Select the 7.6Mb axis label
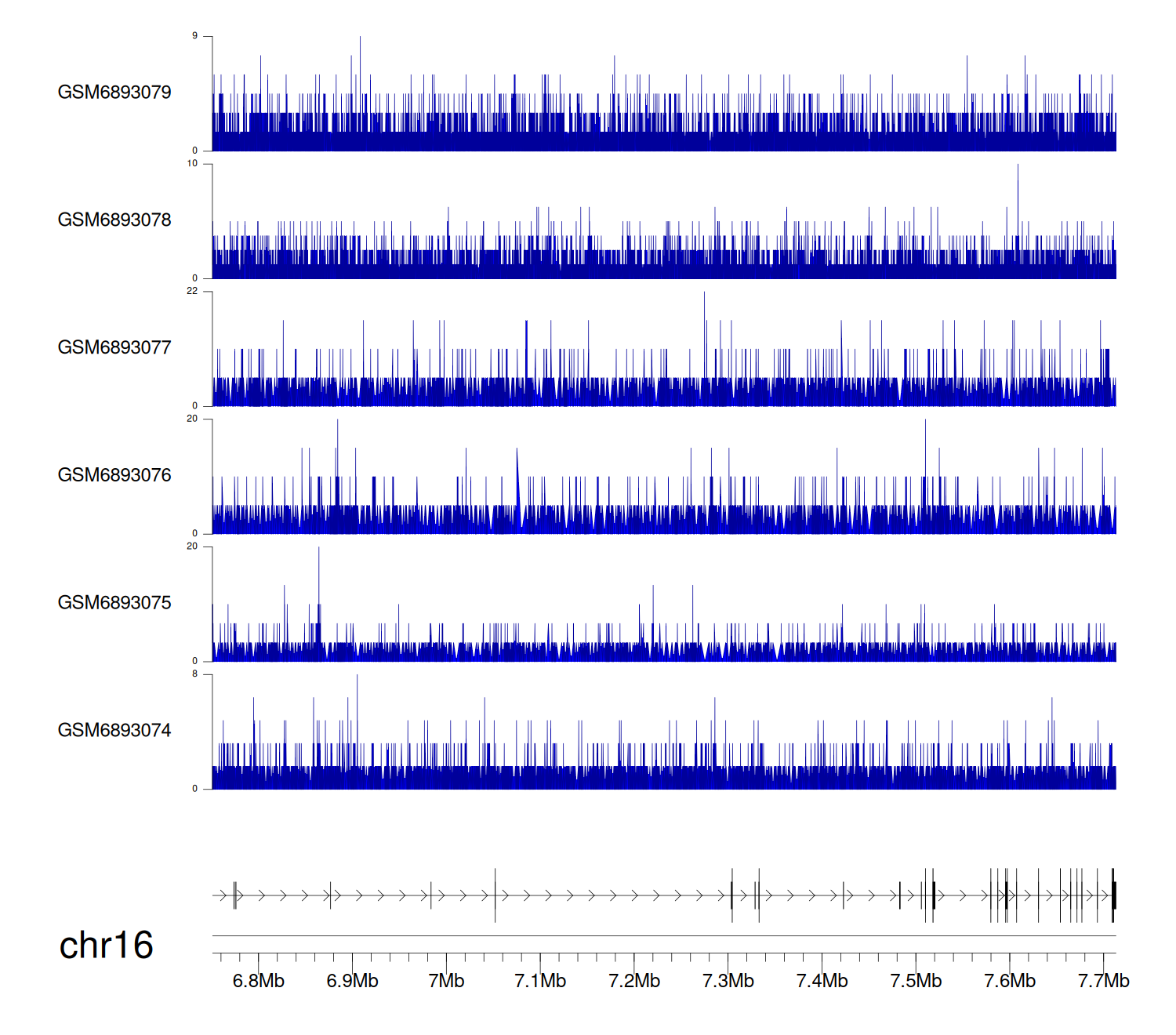The width and height of the screenshot is (1176, 1035). [1010, 981]
